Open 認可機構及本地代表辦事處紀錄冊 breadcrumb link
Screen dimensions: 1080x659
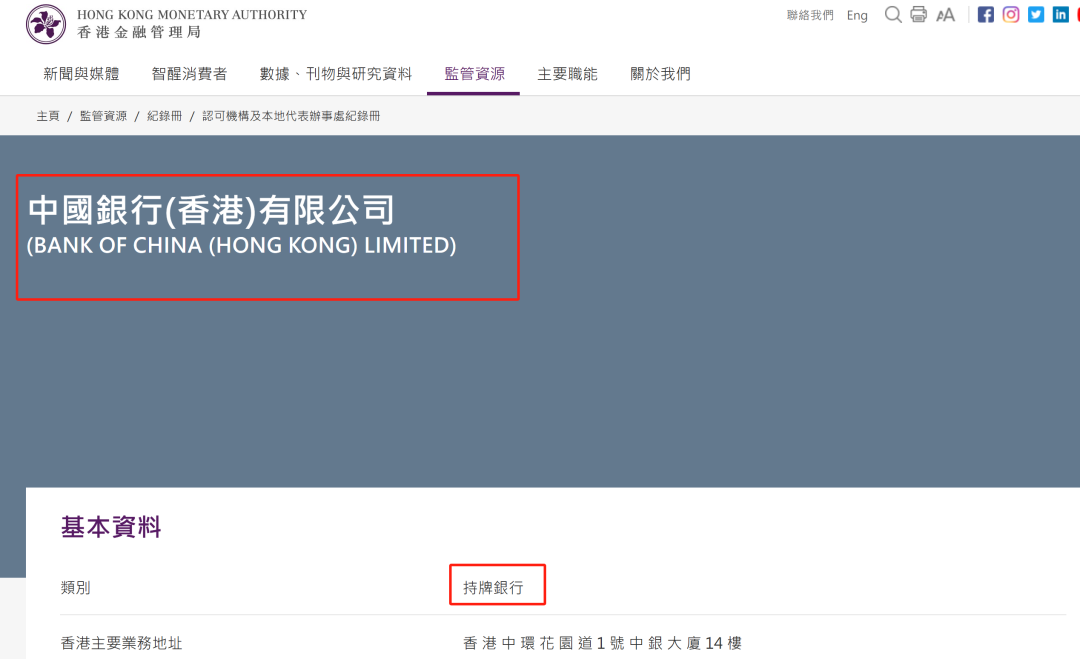coord(291,116)
